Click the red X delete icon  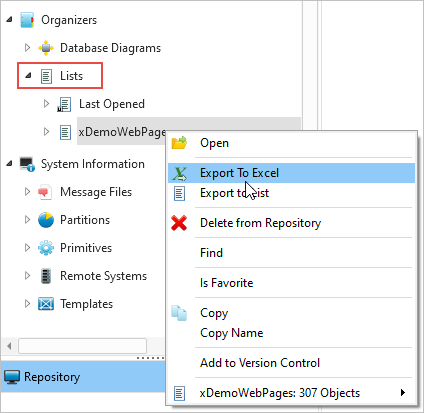179,223
